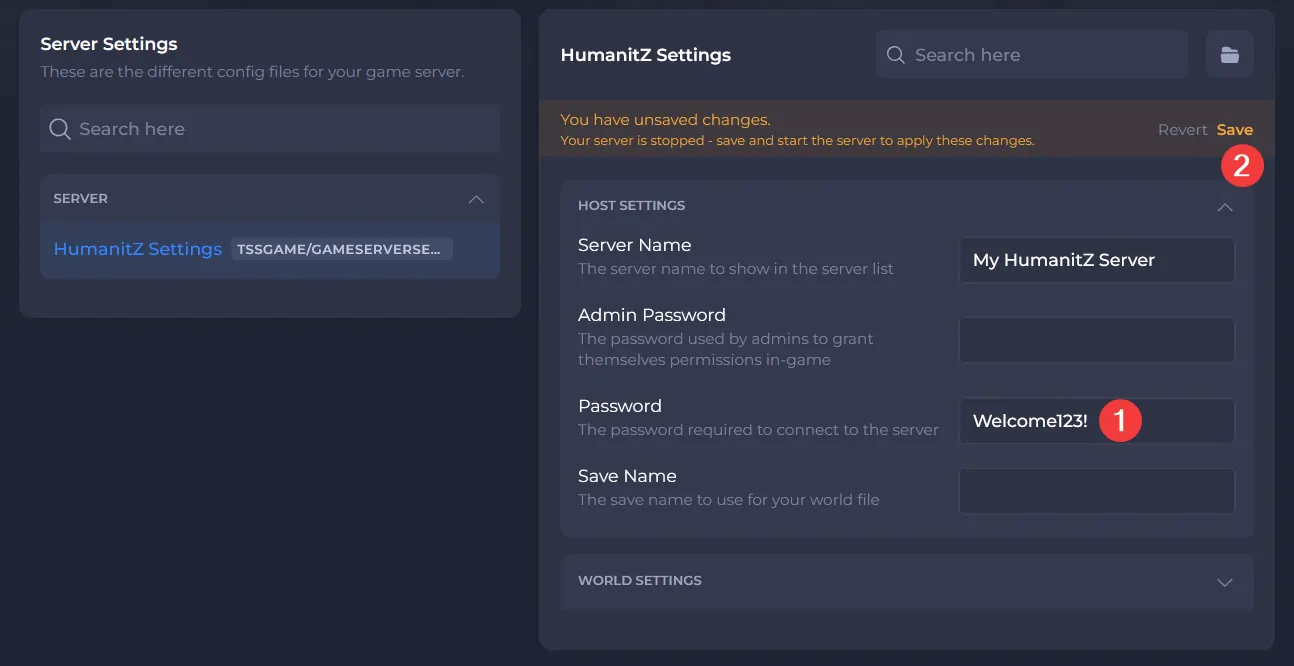Click 'The password required to connect' description
Image resolution: width=1294 pixels, height=666 pixels.
pos(758,430)
